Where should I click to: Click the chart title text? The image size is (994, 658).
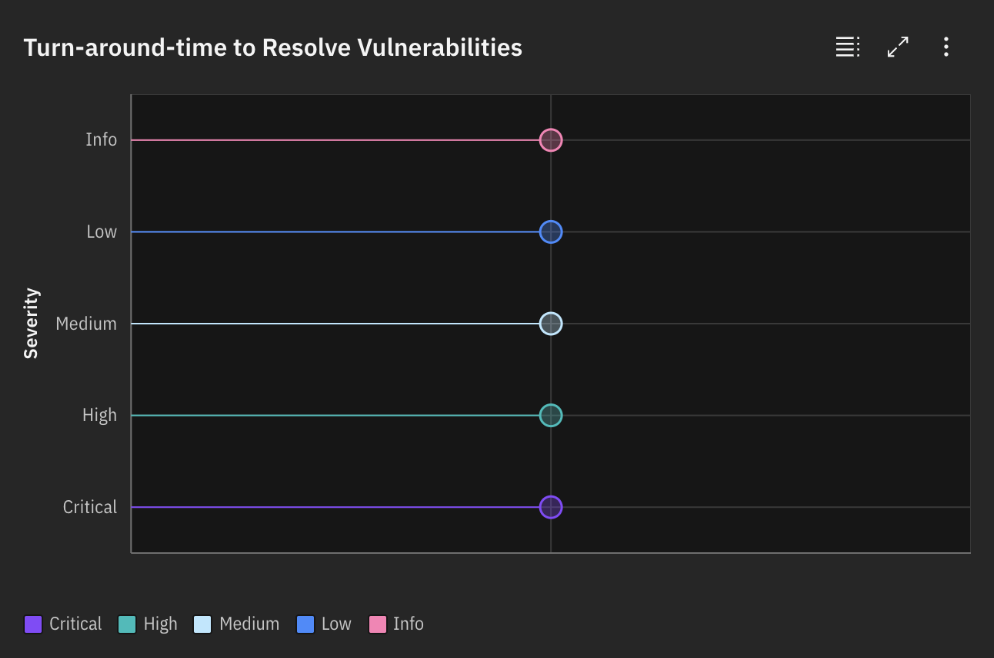(273, 48)
